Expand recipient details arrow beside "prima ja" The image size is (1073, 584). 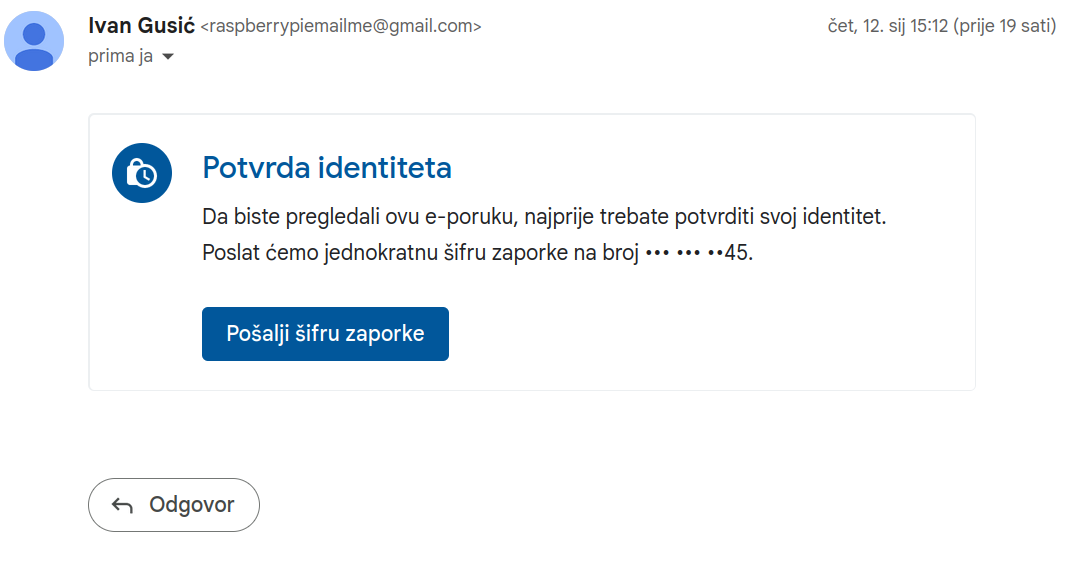coord(168,57)
